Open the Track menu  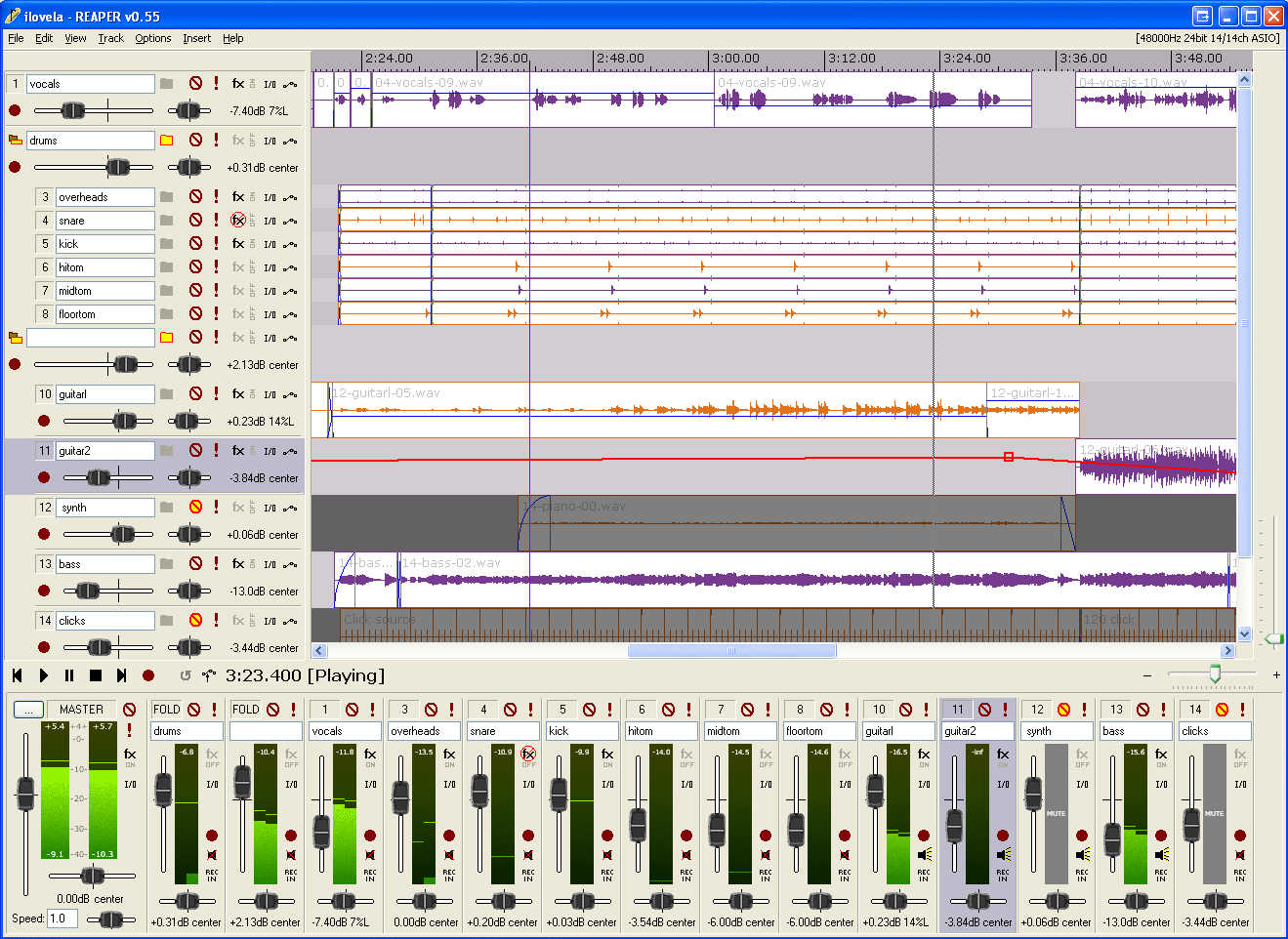(x=110, y=38)
